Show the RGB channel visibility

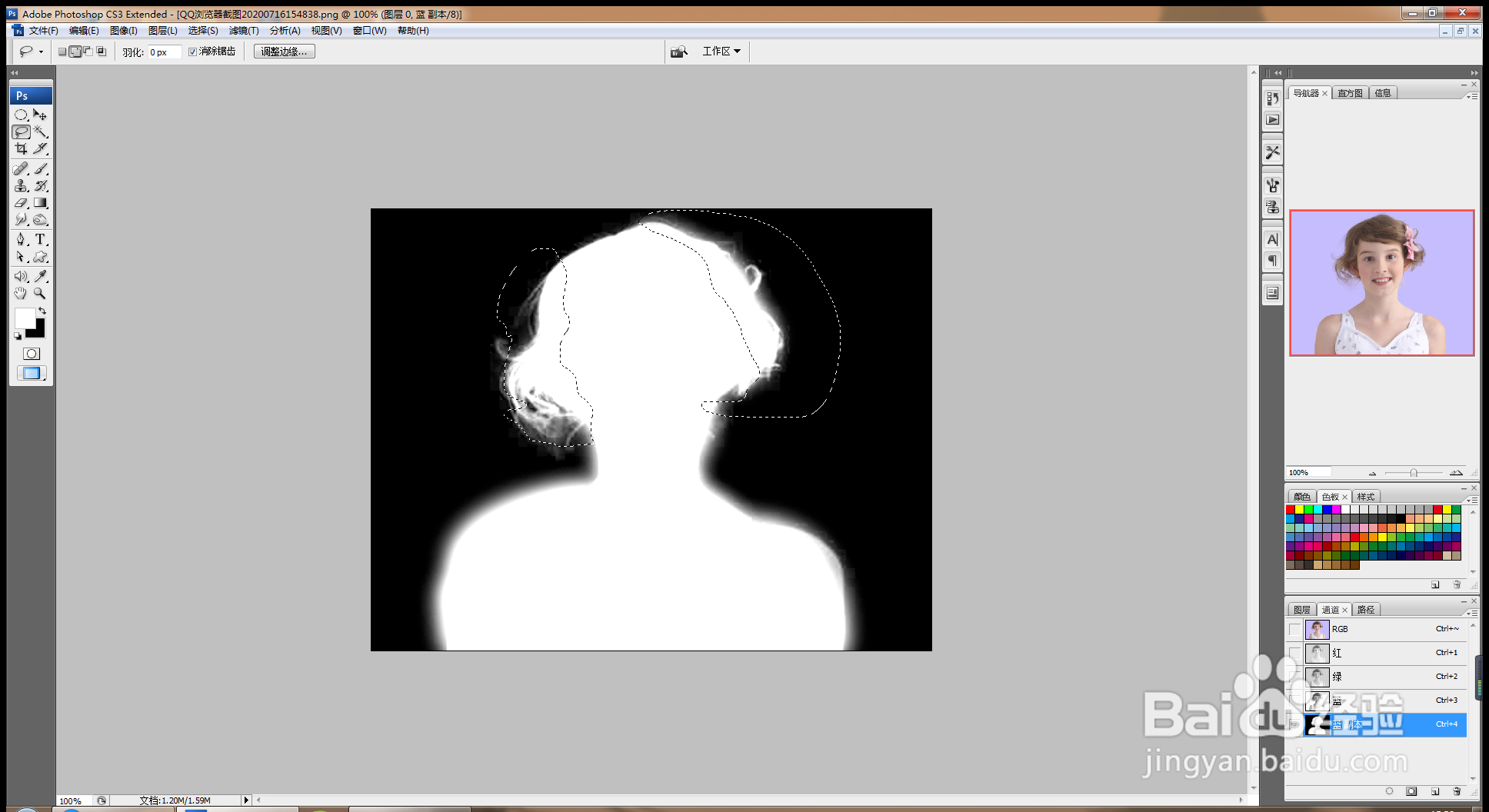[1295, 630]
